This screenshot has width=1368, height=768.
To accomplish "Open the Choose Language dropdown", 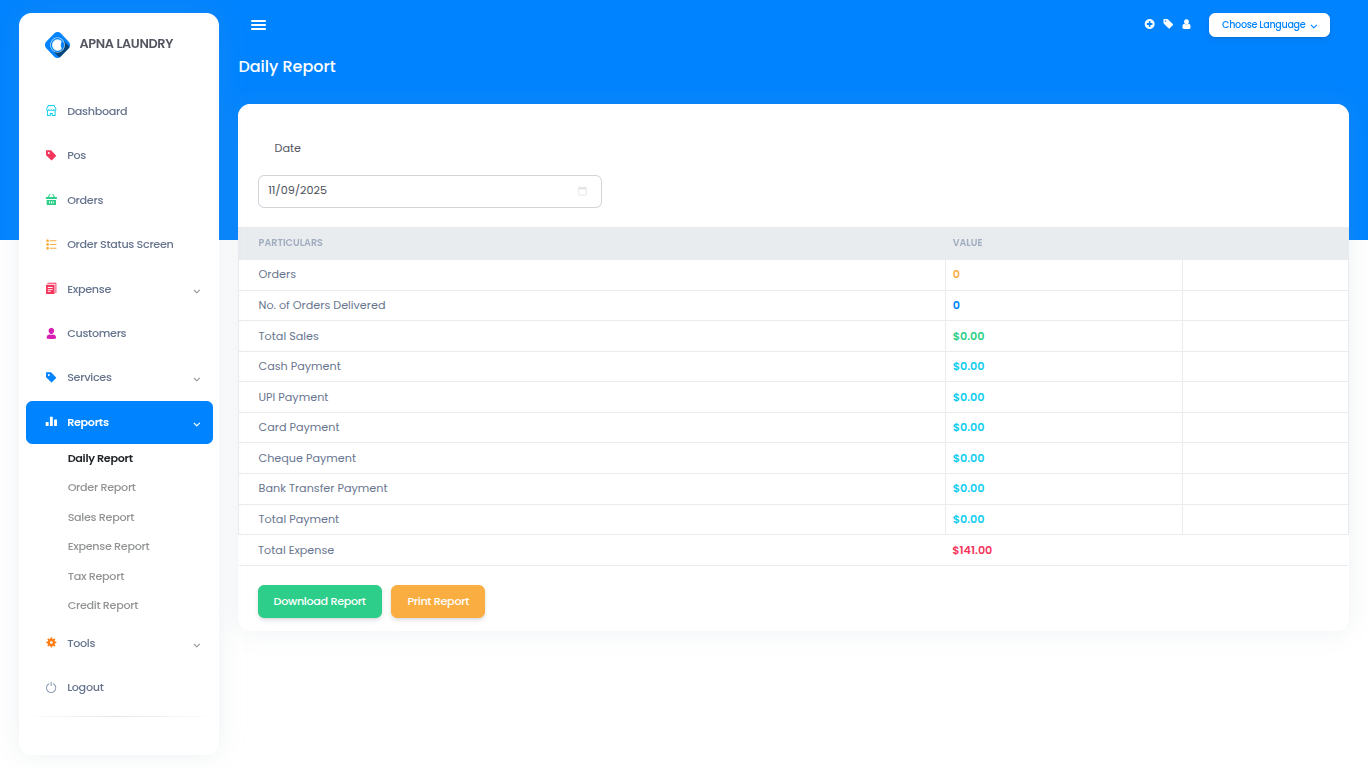I will (x=1268, y=25).
